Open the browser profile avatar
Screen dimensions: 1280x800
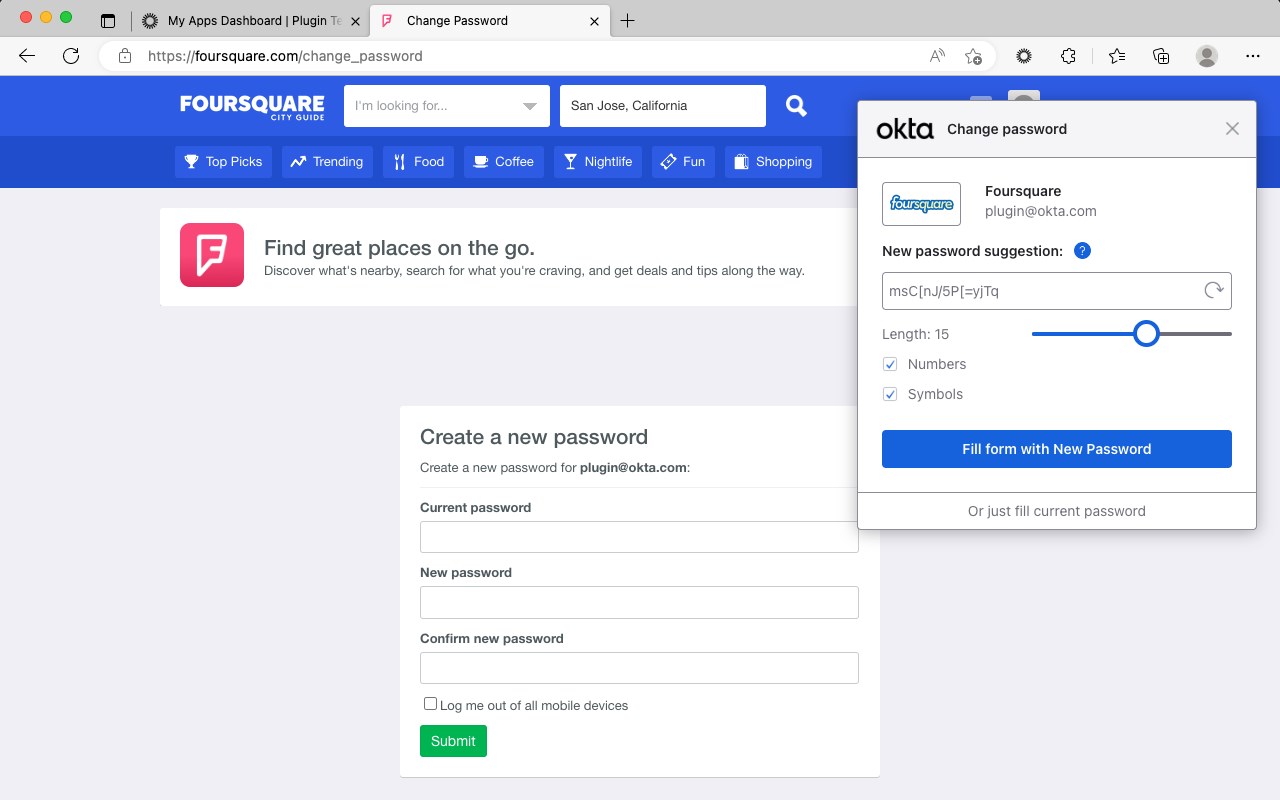pyautogui.click(x=1207, y=56)
